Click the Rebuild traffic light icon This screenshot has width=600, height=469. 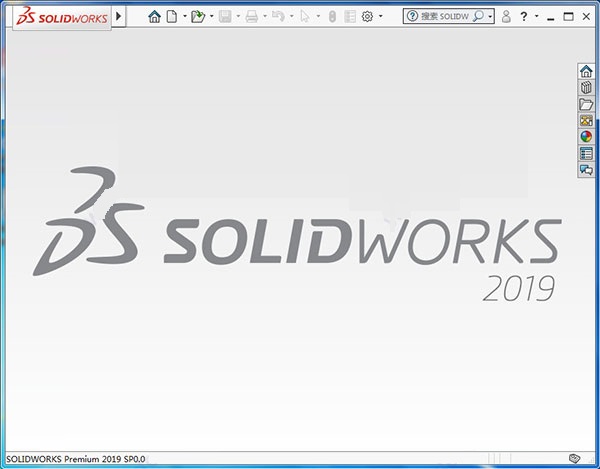pyautogui.click(x=332, y=16)
